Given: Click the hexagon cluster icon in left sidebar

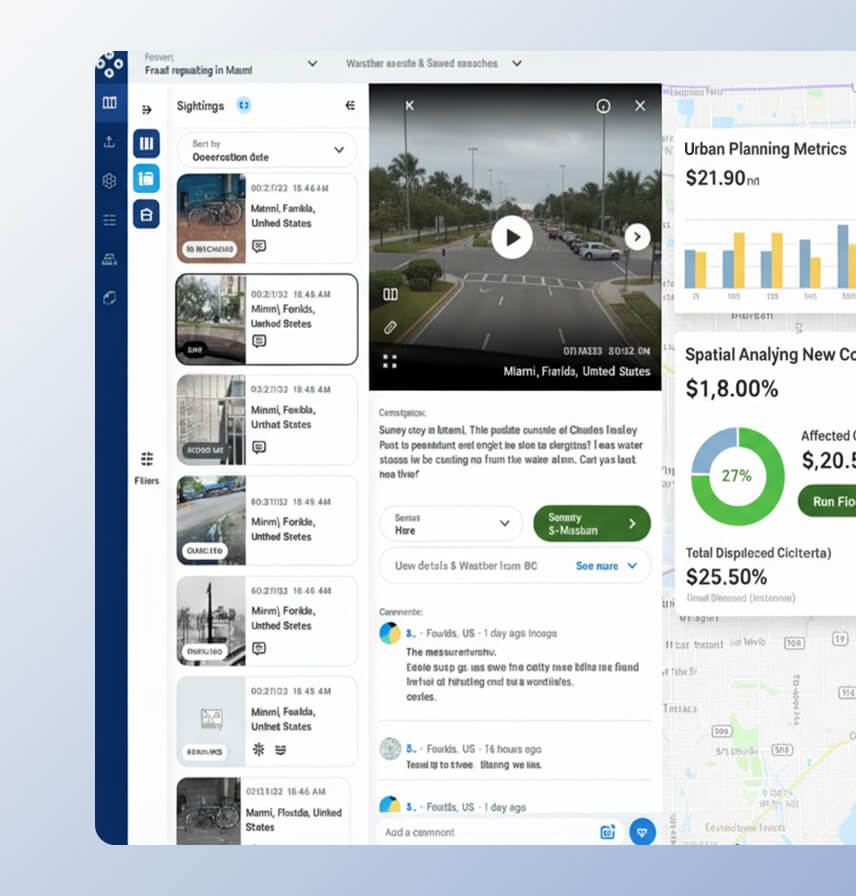Looking at the screenshot, I should [x=110, y=181].
